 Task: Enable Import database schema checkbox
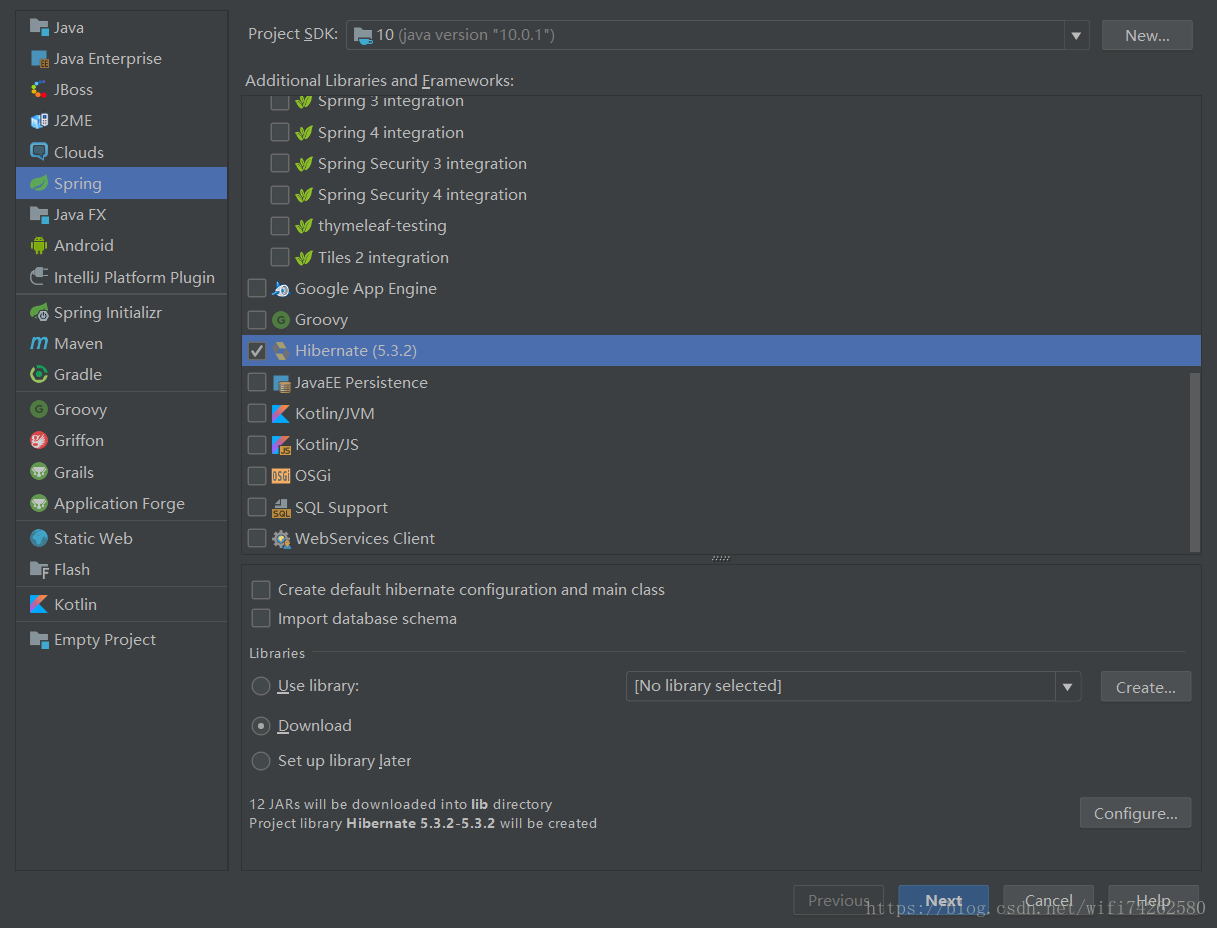pos(261,618)
